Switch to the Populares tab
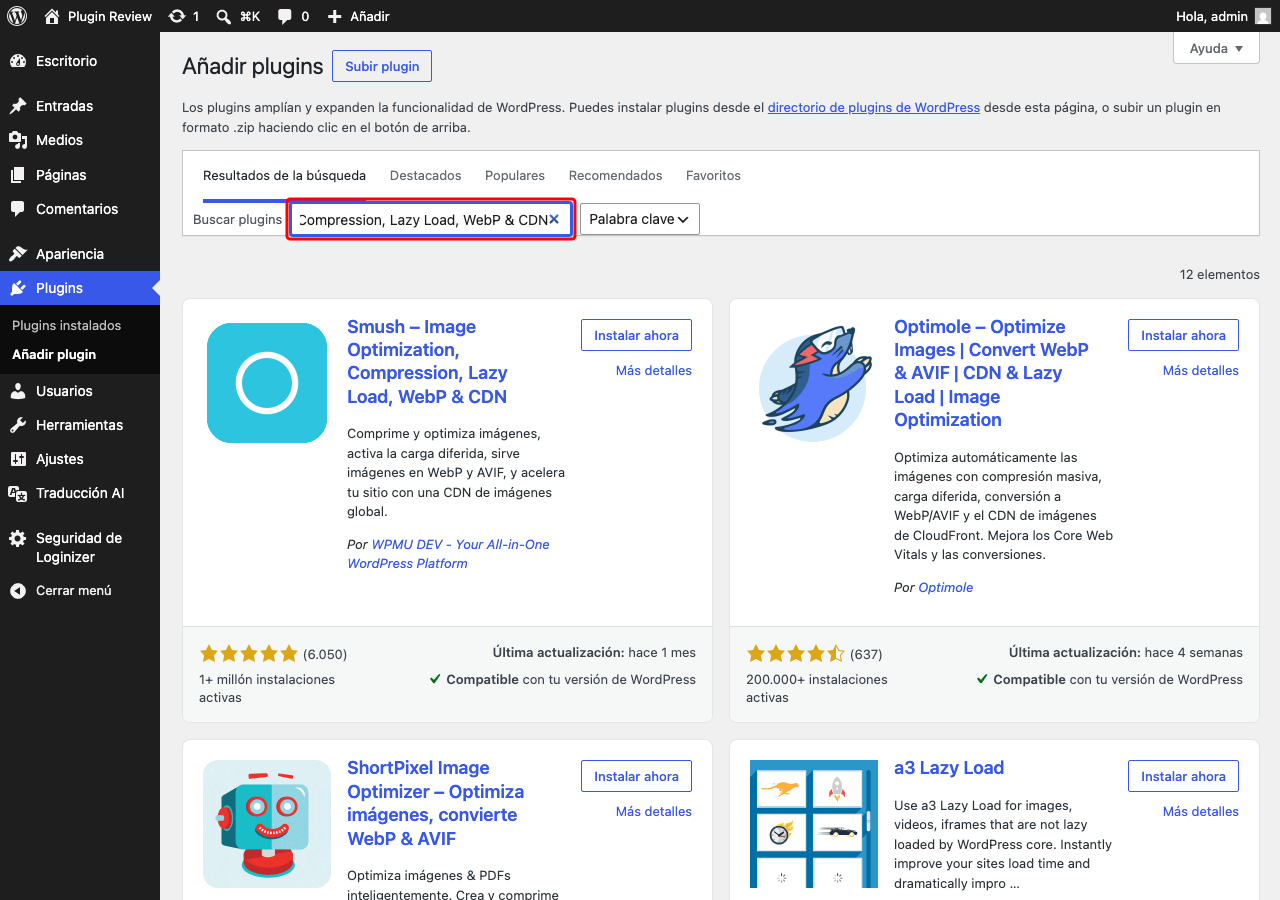The image size is (1280, 900). point(515,176)
